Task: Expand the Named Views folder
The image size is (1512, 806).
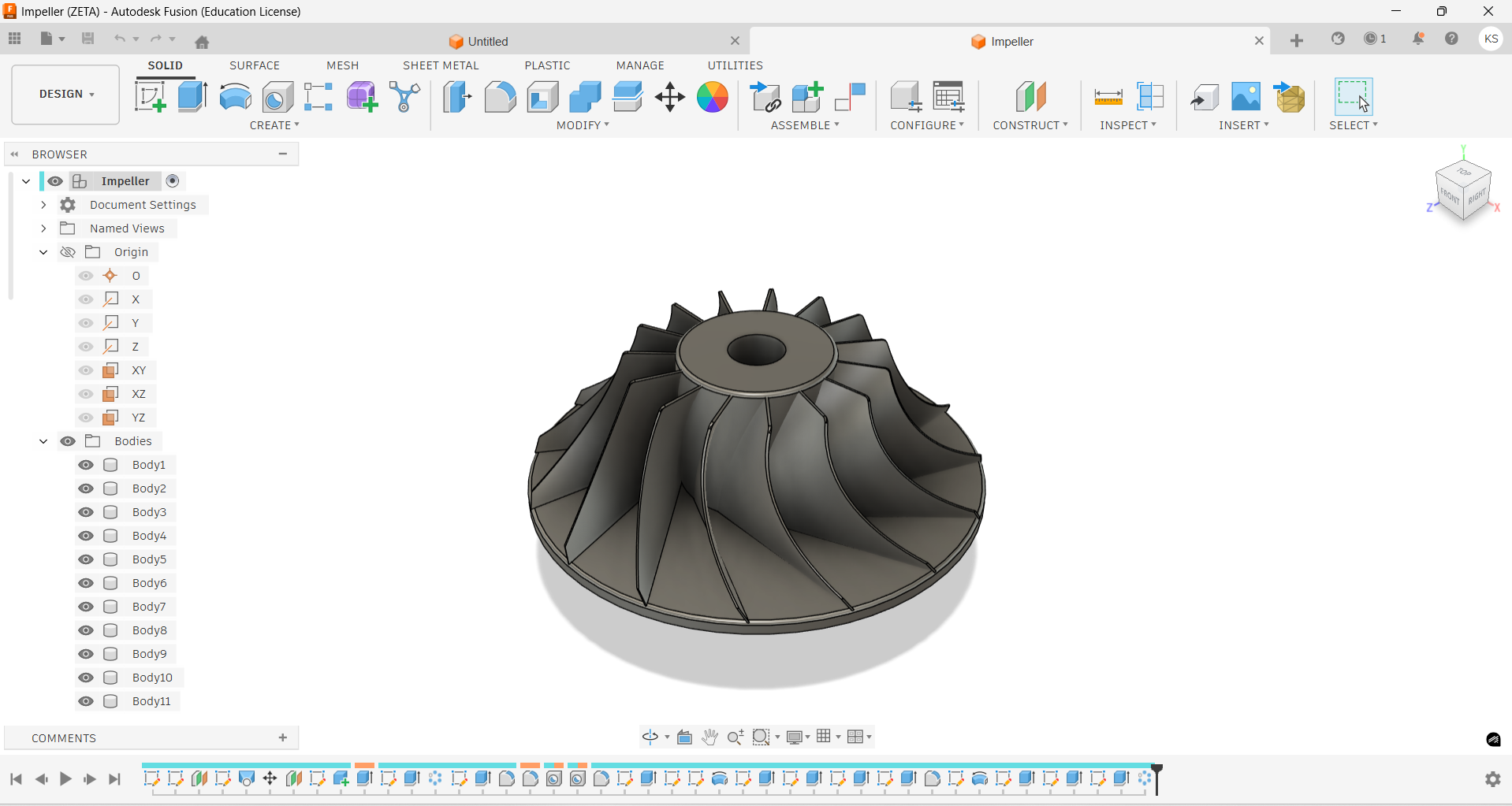Action: [43, 228]
